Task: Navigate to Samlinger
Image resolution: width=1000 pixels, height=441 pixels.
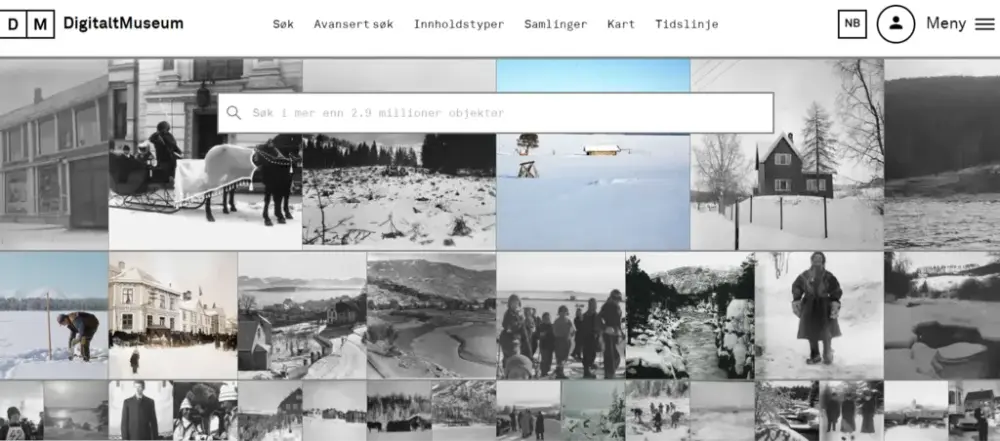Action: 555,24
